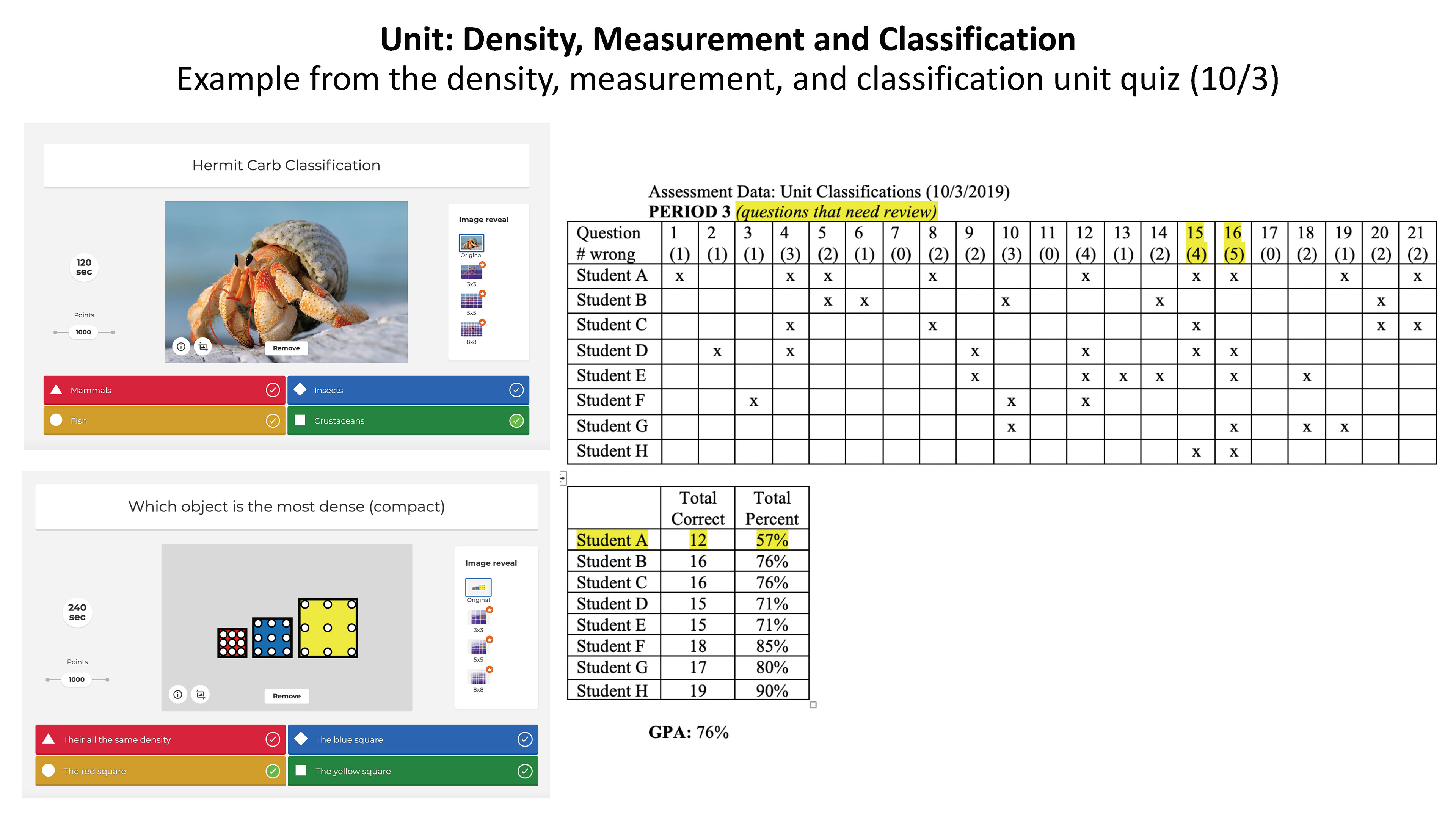Viewport: 1456px width, 819px height.
Task: Toggle the checkmark on The yellow square answer
Action: 525,771
